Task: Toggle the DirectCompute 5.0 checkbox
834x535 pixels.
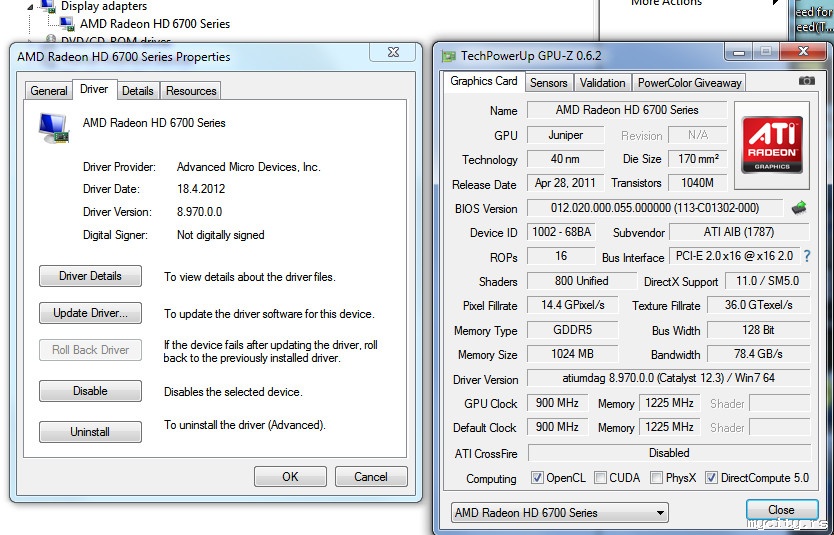Action: coord(711,478)
